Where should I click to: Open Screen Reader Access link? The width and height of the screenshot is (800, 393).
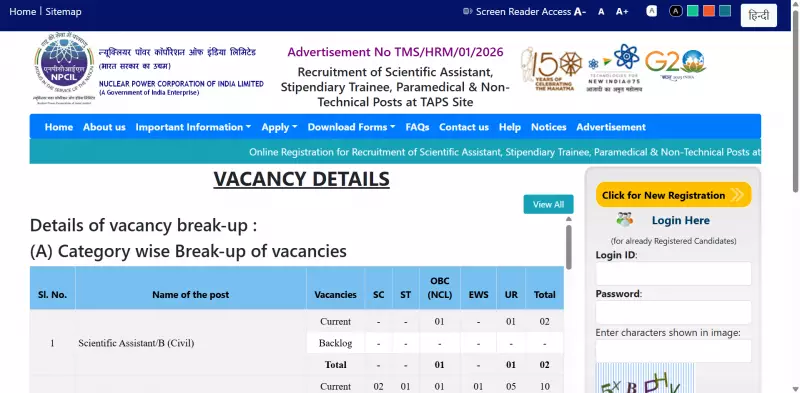(523, 12)
